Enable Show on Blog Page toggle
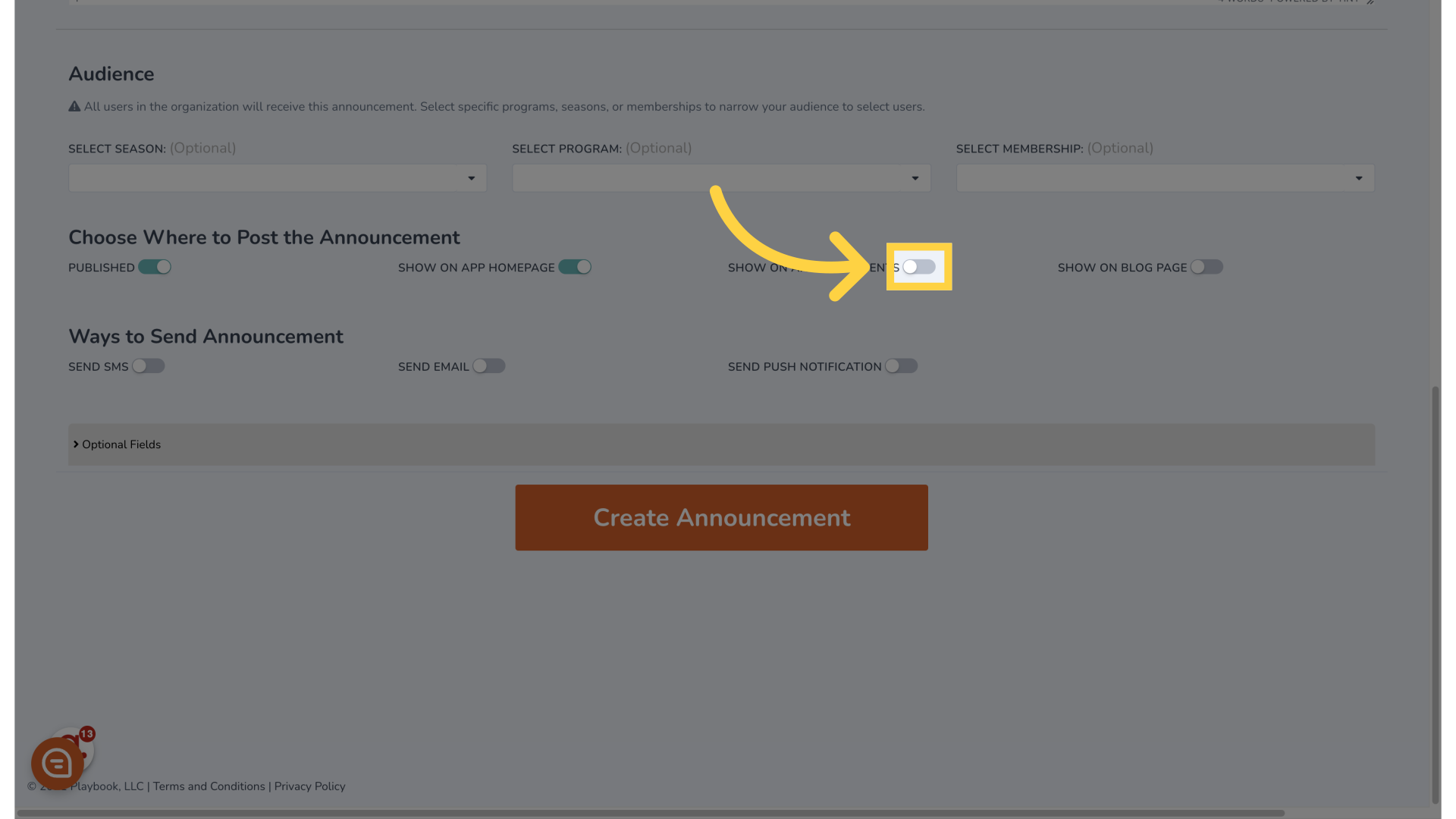The width and height of the screenshot is (1456, 819). click(x=1207, y=267)
